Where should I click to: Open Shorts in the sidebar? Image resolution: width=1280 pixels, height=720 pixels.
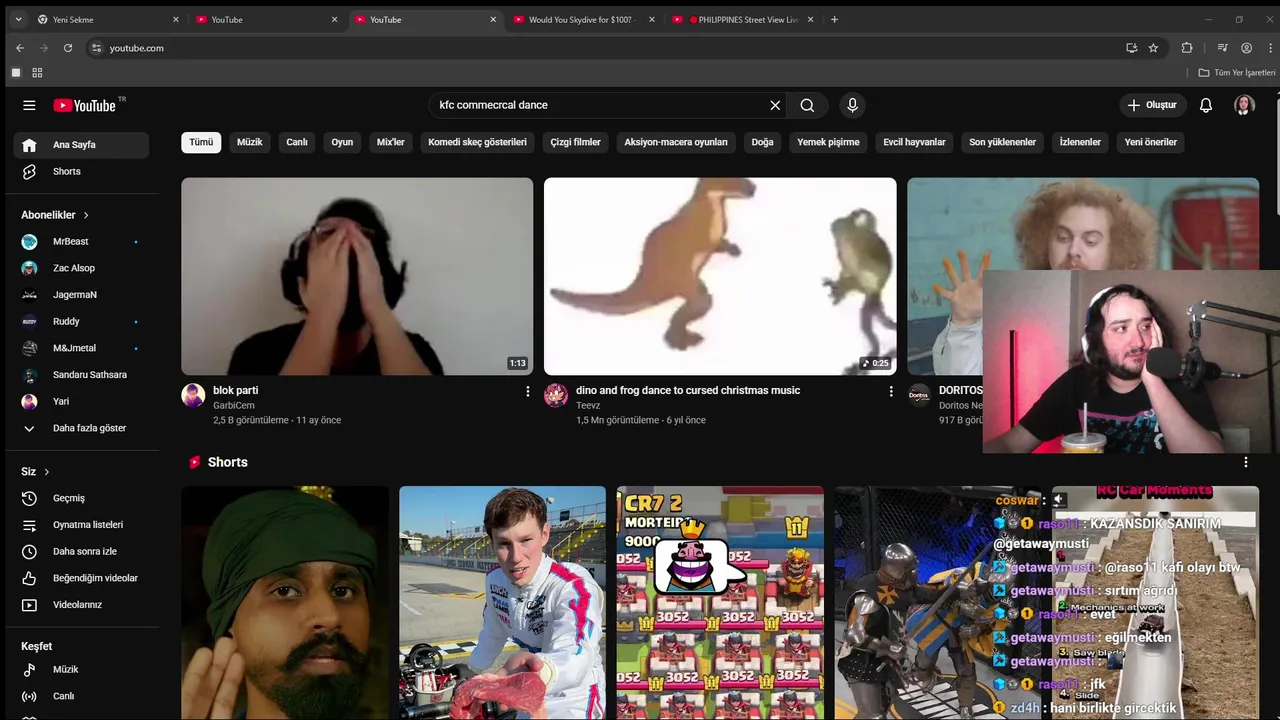tap(81, 171)
